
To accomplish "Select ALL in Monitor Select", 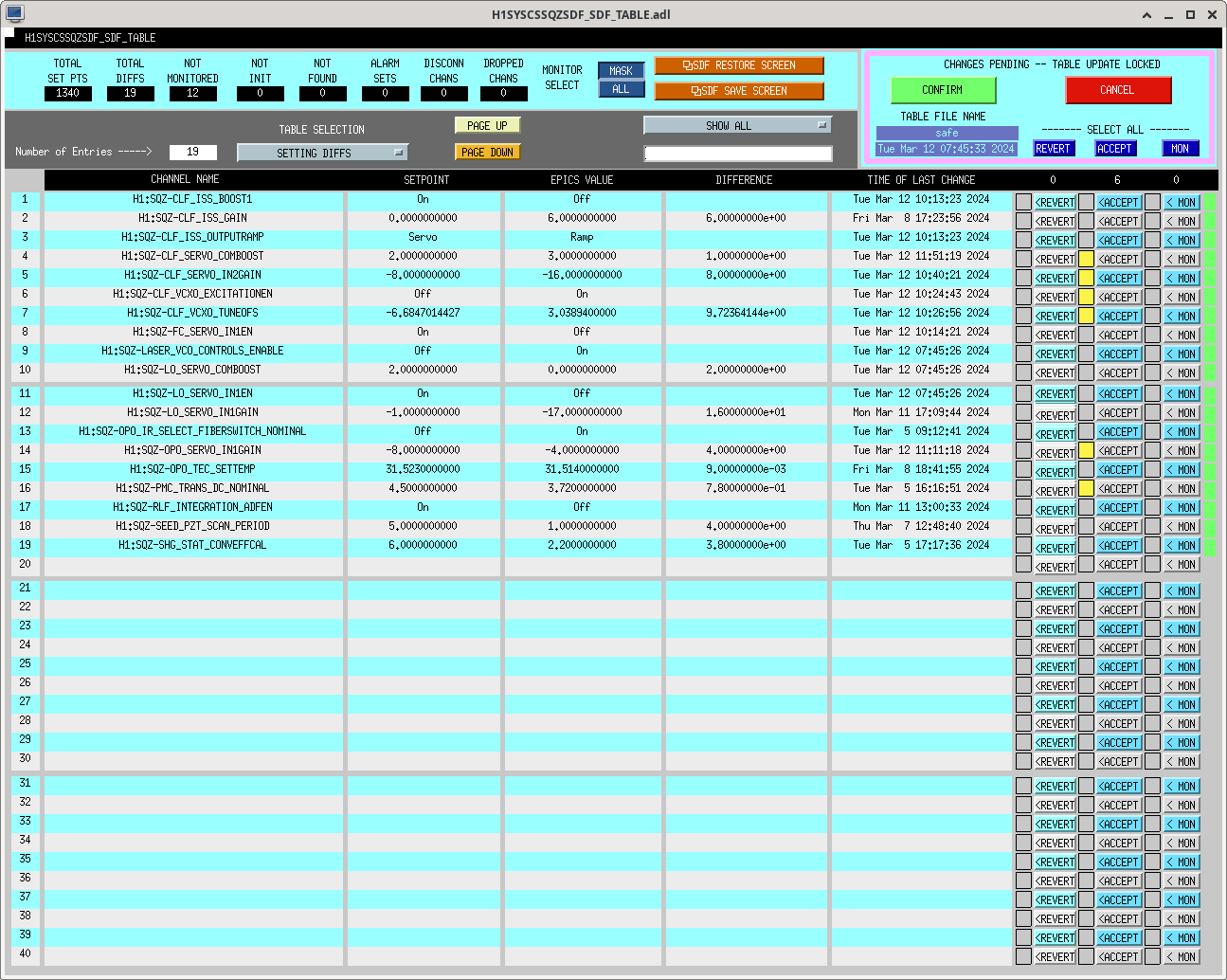I will coord(621,89).
